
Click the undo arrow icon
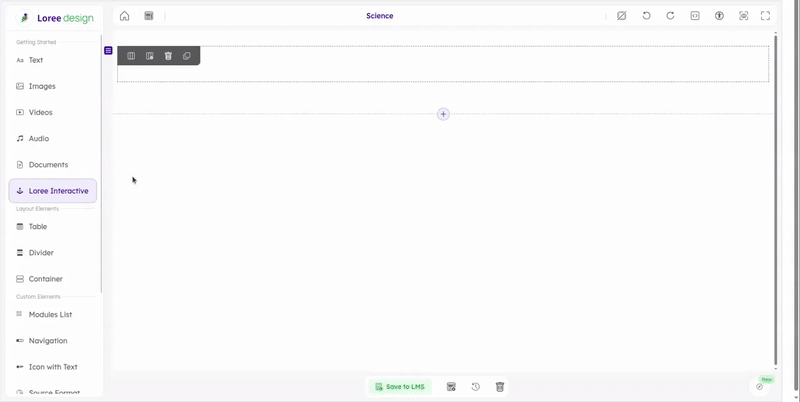click(x=646, y=16)
